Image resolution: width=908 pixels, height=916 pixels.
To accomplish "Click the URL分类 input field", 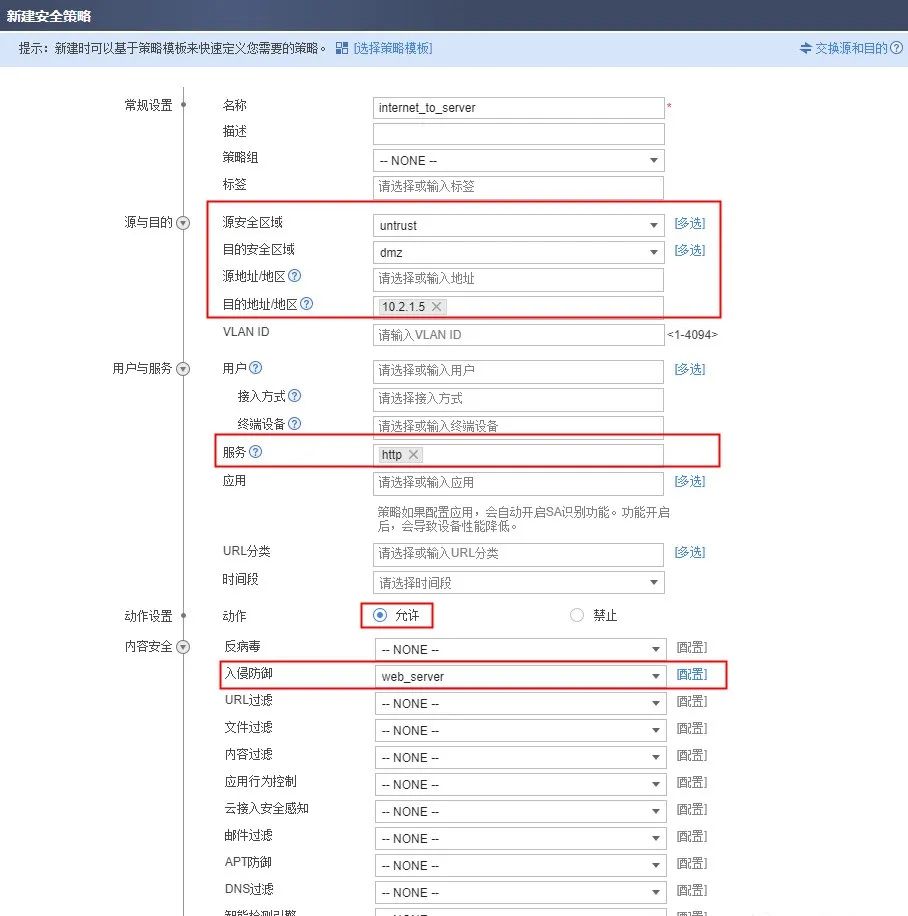I will (518, 554).
